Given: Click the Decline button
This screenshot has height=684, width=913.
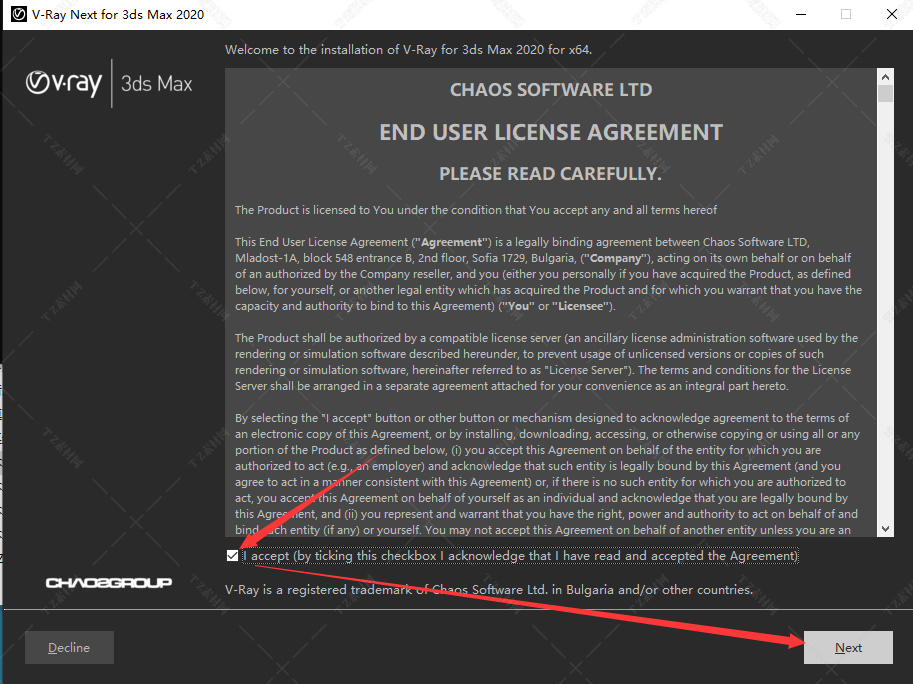Looking at the screenshot, I should point(69,647).
